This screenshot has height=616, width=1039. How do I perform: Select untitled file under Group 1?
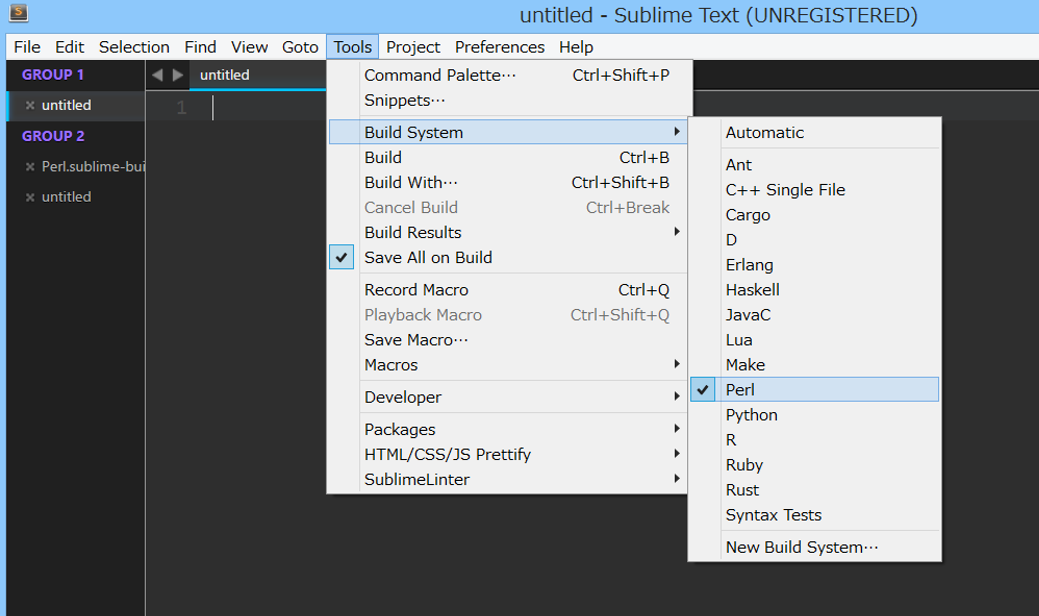pos(66,105)
